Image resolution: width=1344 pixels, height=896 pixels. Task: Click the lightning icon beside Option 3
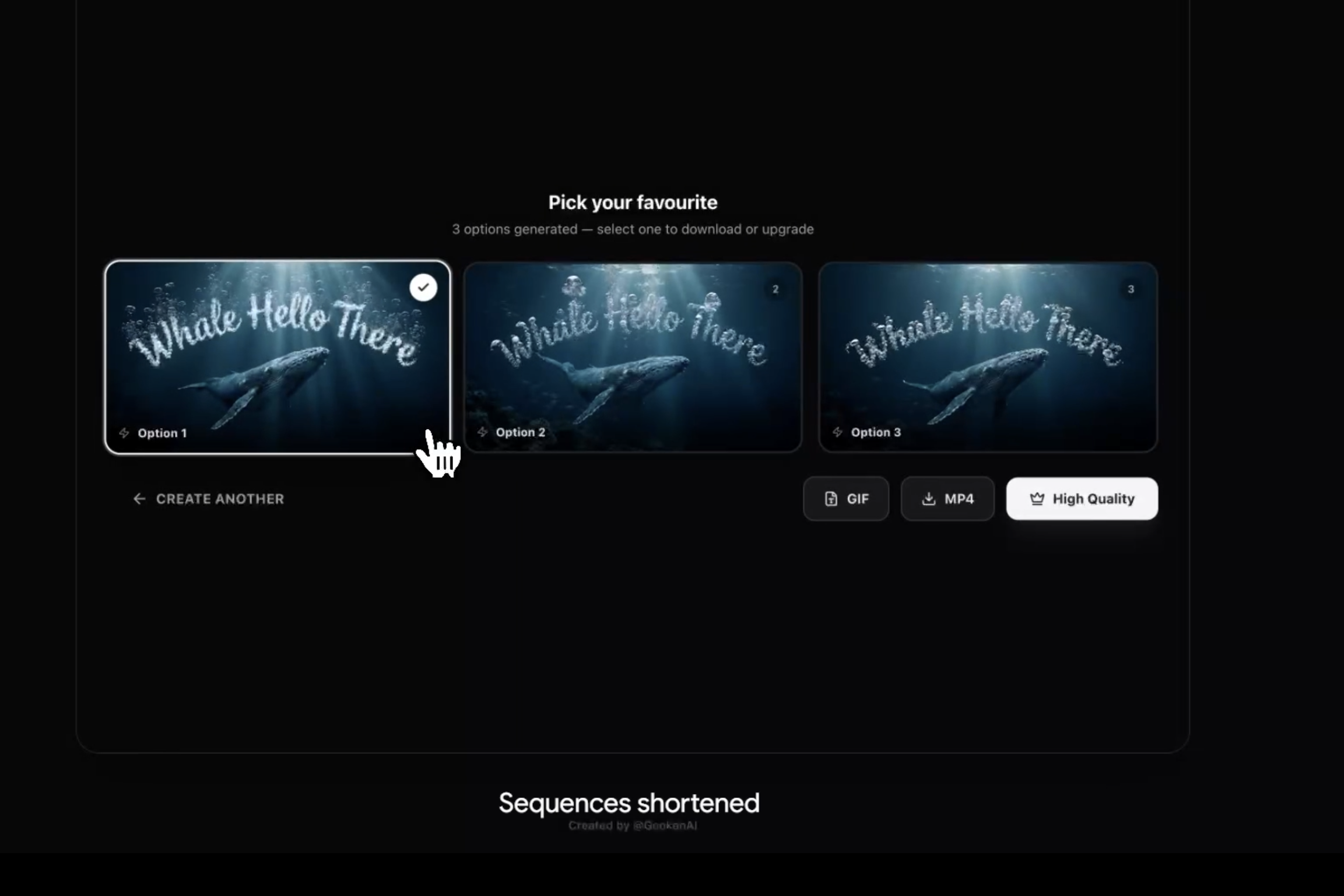tap(837, 432)
